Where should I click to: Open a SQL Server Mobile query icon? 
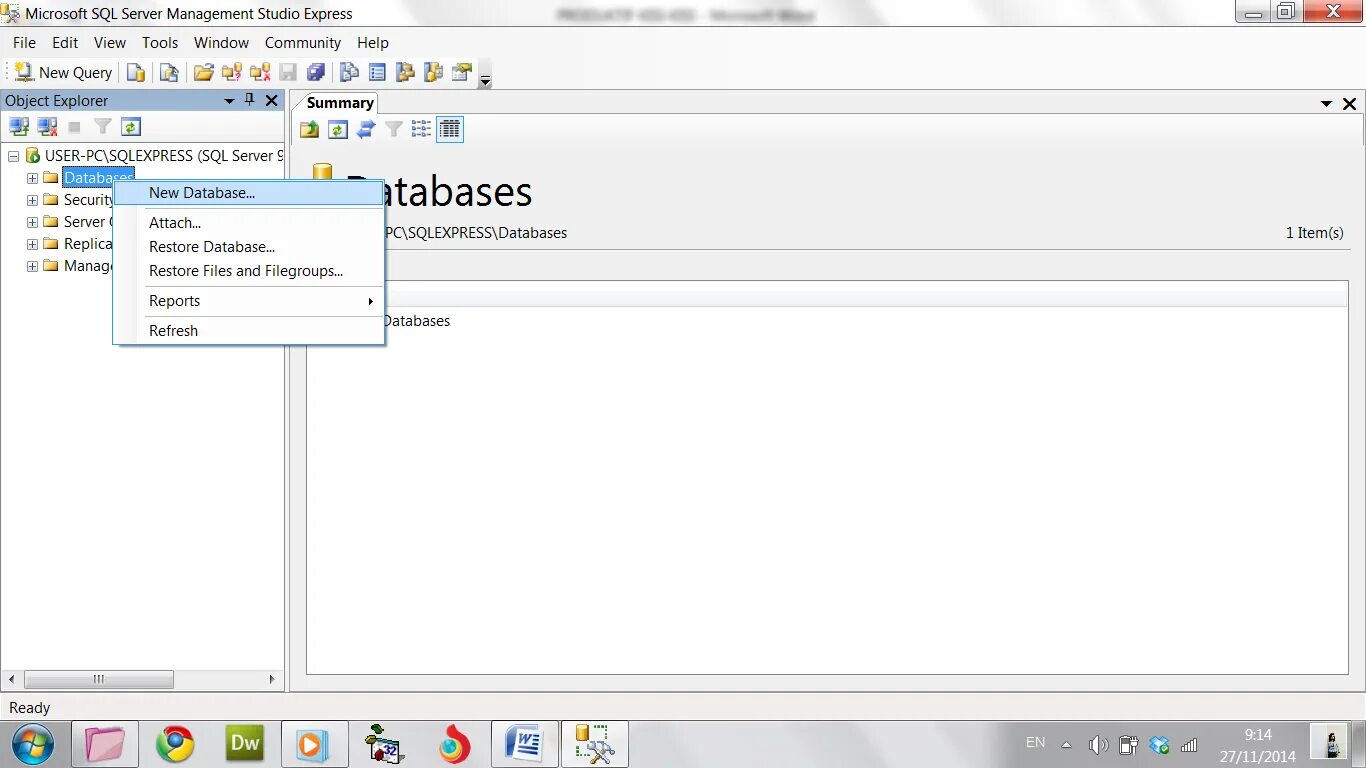(x=169, y=72)
